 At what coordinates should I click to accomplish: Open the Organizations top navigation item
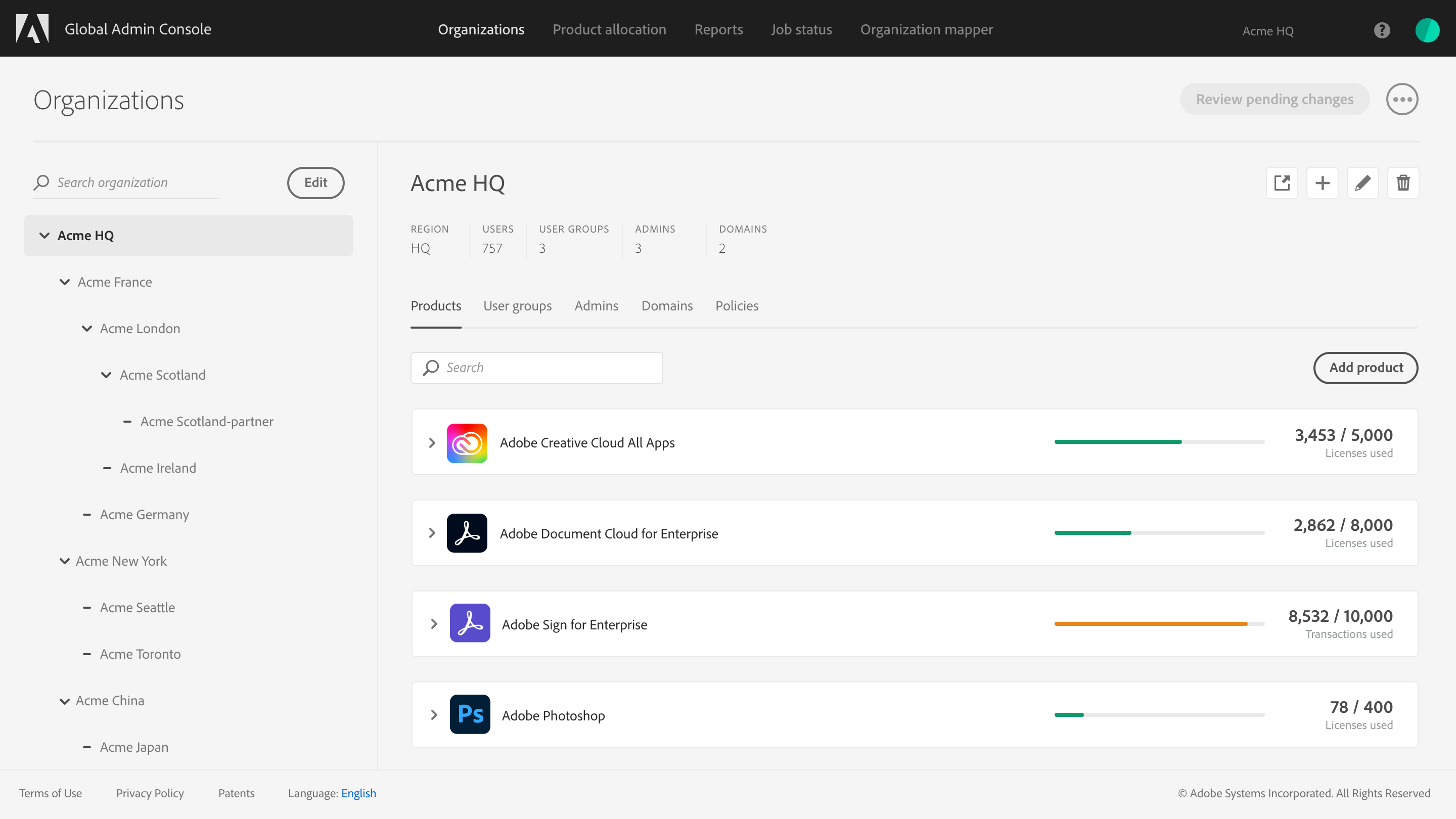pos(481,29)
